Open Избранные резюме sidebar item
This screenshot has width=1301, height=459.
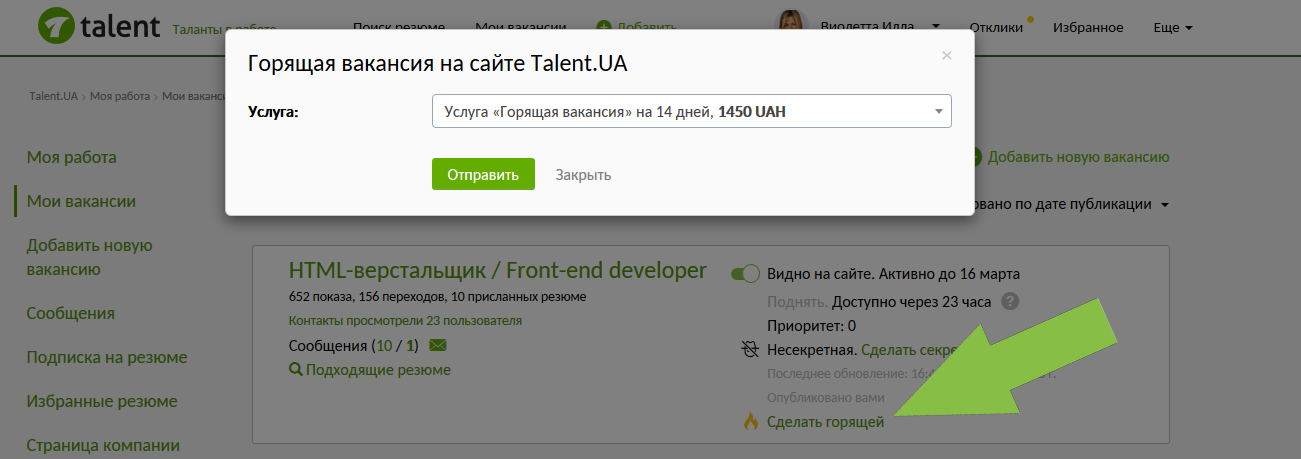click(x=102, y=401)
